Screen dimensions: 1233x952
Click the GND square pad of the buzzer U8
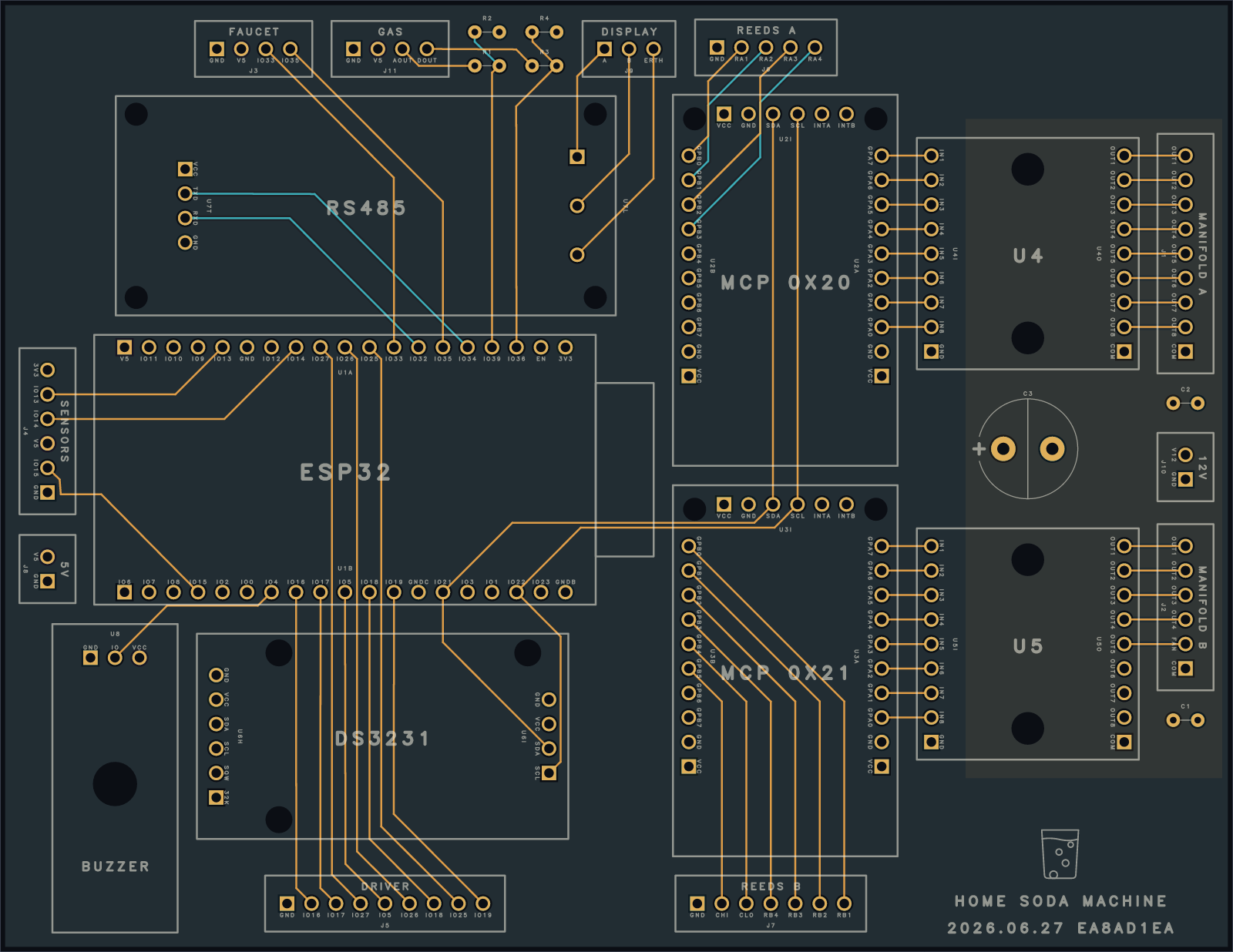point(90,658)
